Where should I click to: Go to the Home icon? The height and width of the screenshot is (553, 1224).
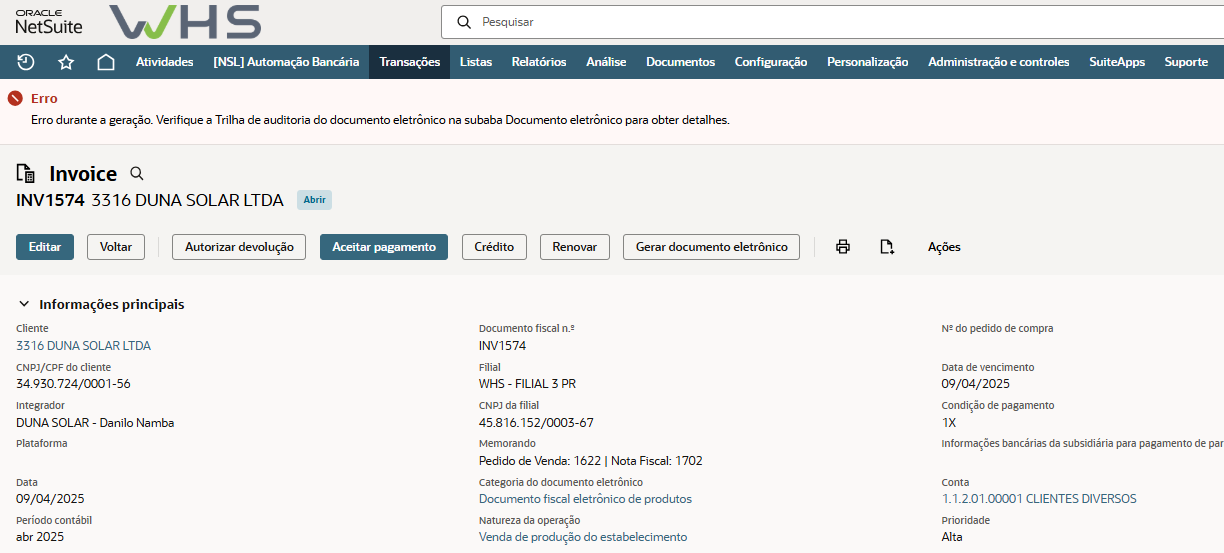pos(106,62)
